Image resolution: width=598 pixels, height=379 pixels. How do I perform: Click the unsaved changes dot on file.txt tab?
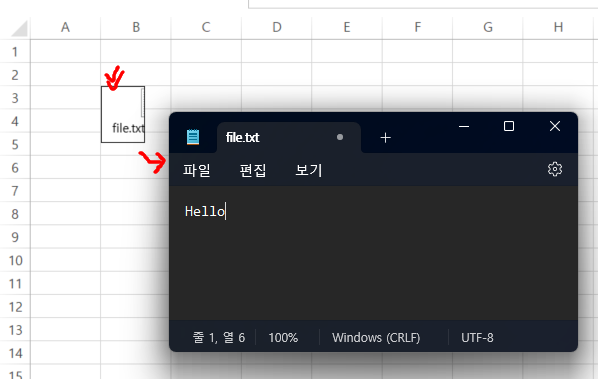tap(340, 137)
